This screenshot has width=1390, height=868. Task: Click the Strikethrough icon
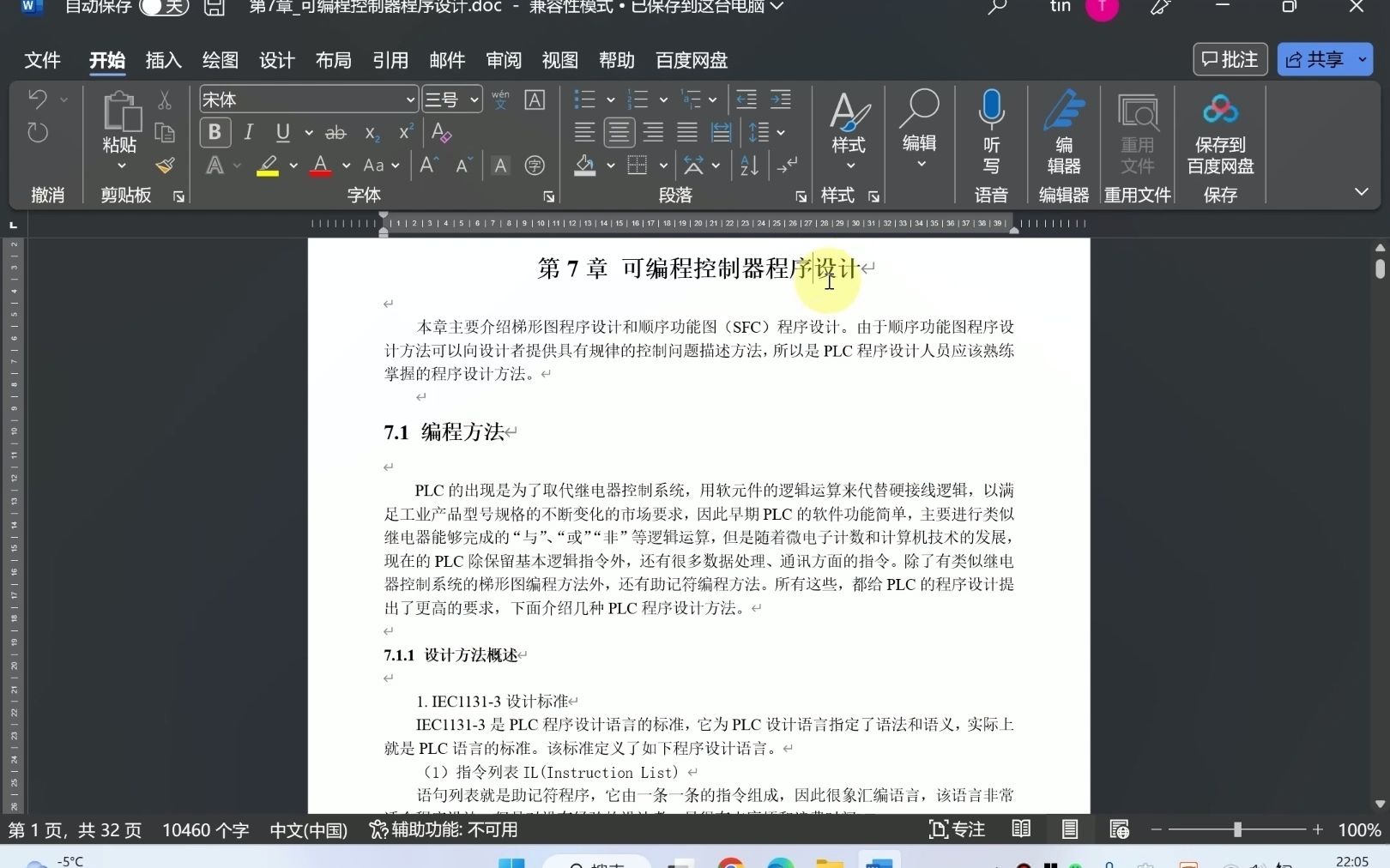(x=335, y=133)
